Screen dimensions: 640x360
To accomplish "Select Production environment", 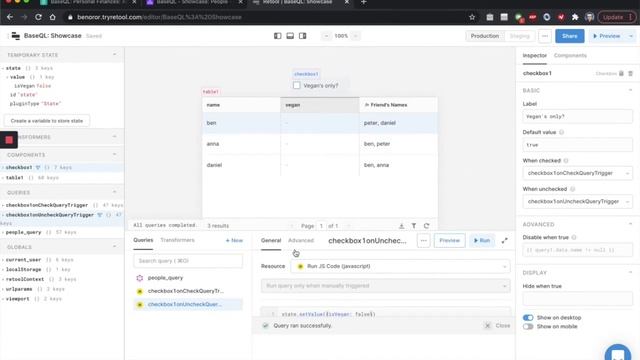I will point(485,36).
